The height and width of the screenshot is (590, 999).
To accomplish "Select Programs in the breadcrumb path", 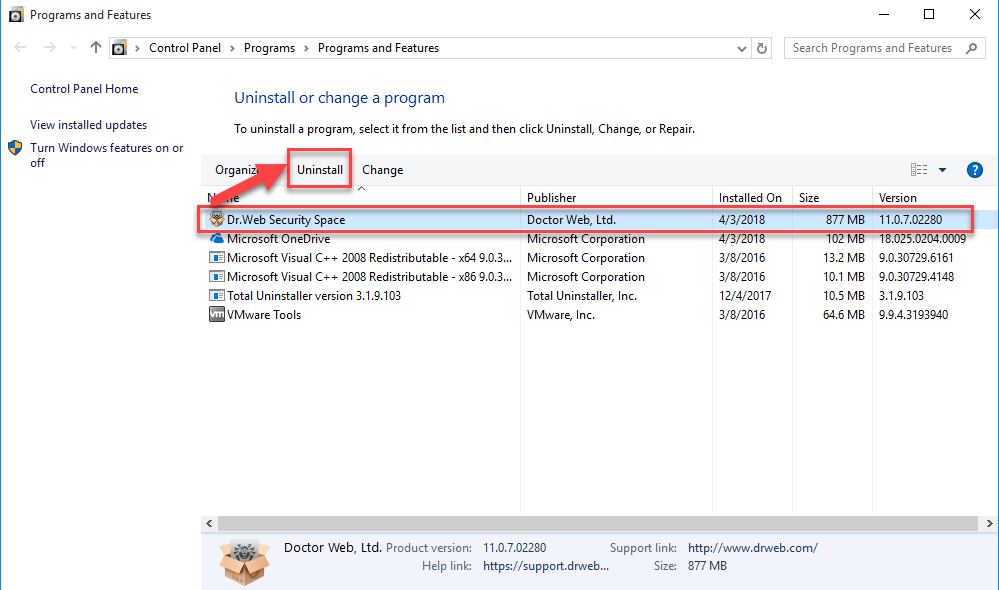I will (270, 48).
